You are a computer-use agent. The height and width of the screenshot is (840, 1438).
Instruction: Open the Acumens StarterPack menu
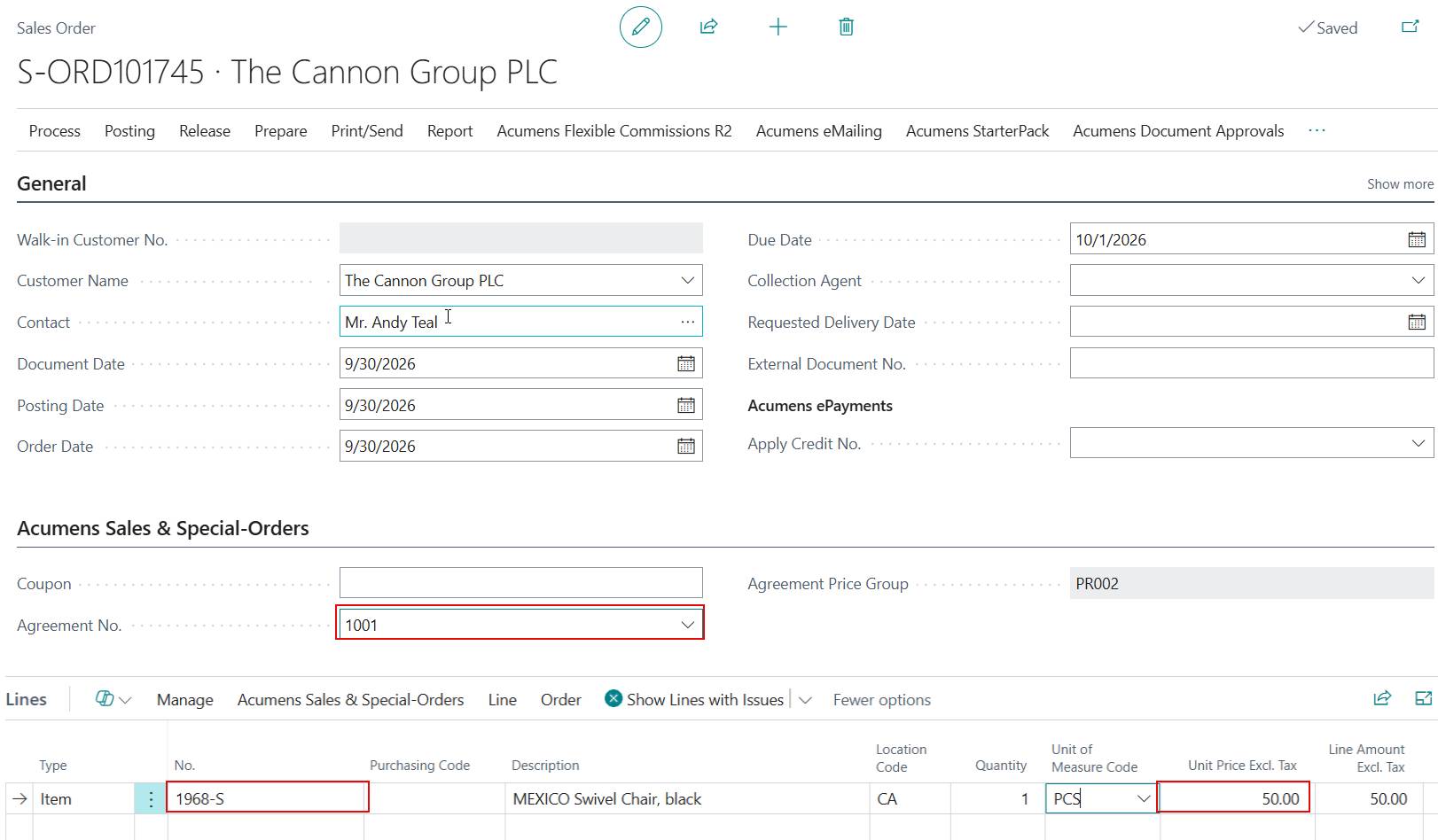977,131
